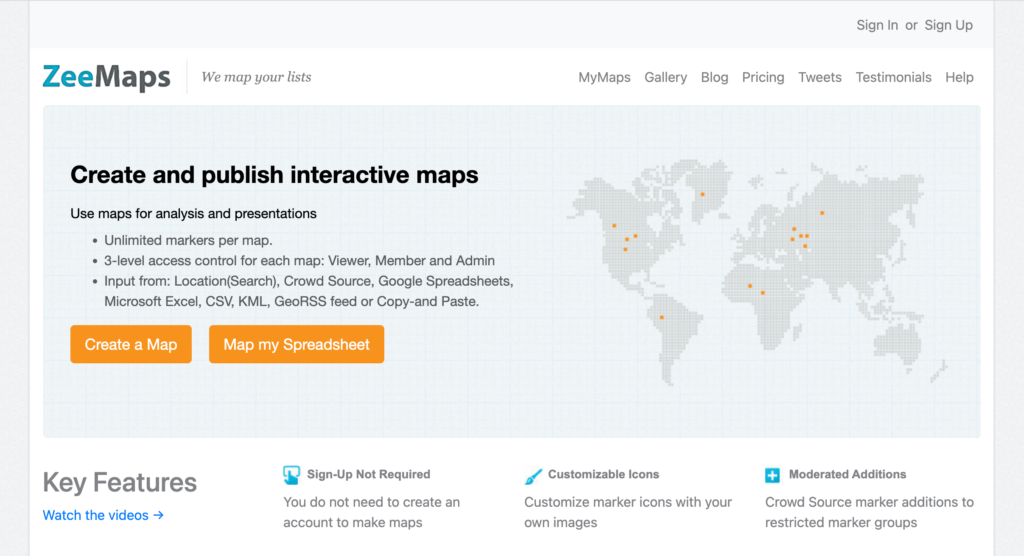The image size is (1024, 556).
Task: Open the Gallery menu item
Action: pos(665,77)
